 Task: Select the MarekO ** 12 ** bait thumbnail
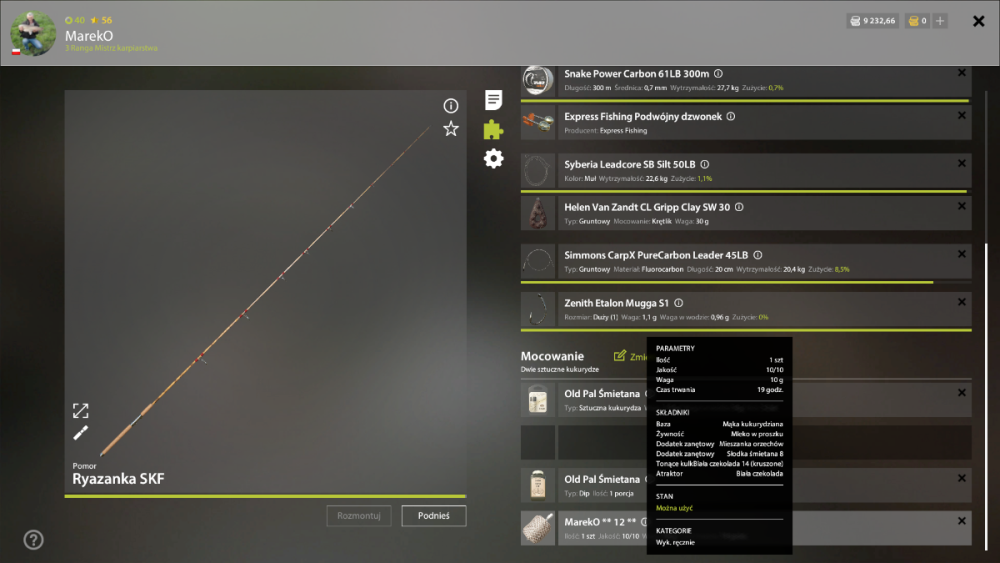pos(538,528)
